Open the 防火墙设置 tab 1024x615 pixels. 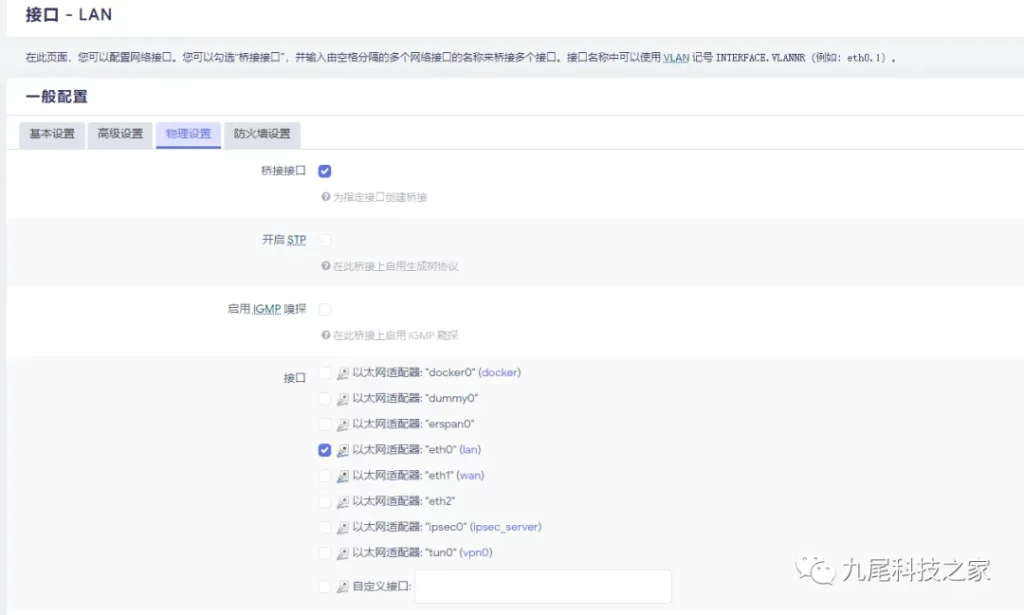pos(262,134)
